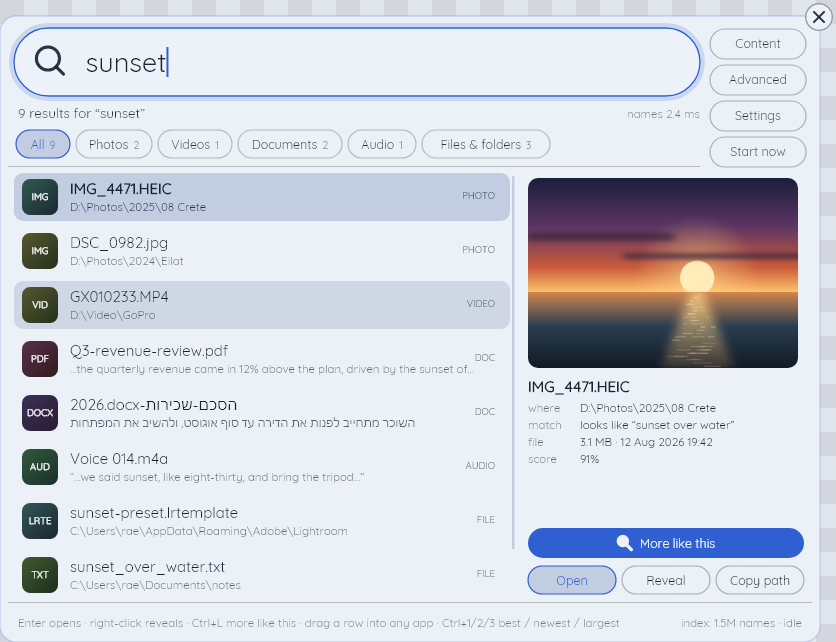836x642 pixels.
Task: Select the DSC_0982.jpg result
Action: click(x=262, y=251)
